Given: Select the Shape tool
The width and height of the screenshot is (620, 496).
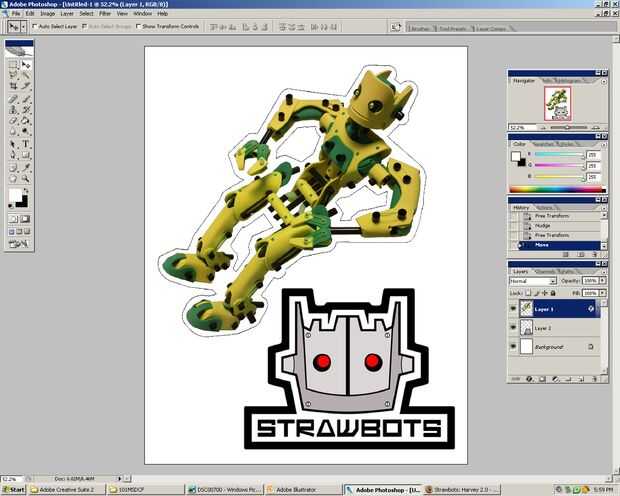Looking at the screenshot, I should pyautogui.click(x=26, y=155).
